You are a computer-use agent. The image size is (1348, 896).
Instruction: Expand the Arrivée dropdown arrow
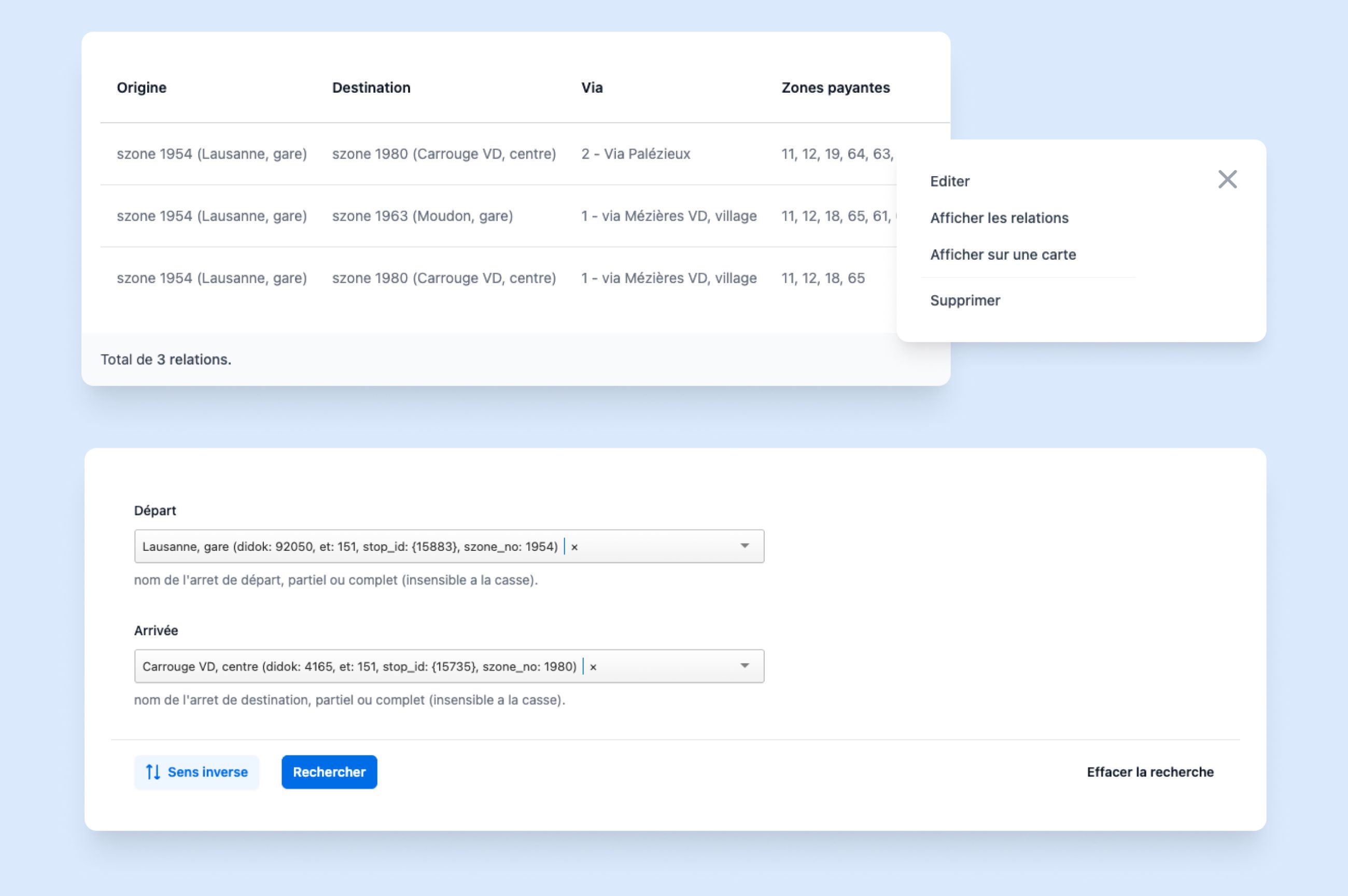click(x=745, y=666)
